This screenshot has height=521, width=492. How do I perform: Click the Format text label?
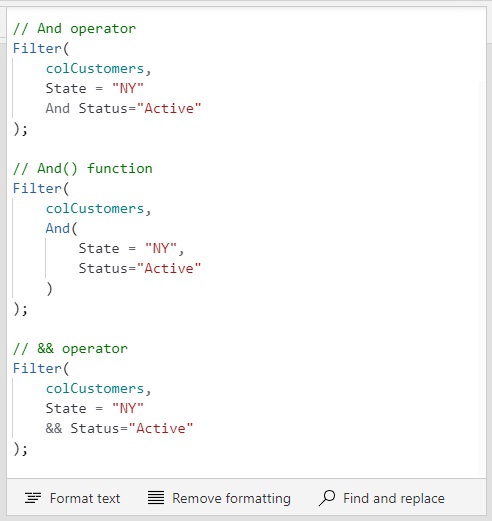tap(85, 498)
